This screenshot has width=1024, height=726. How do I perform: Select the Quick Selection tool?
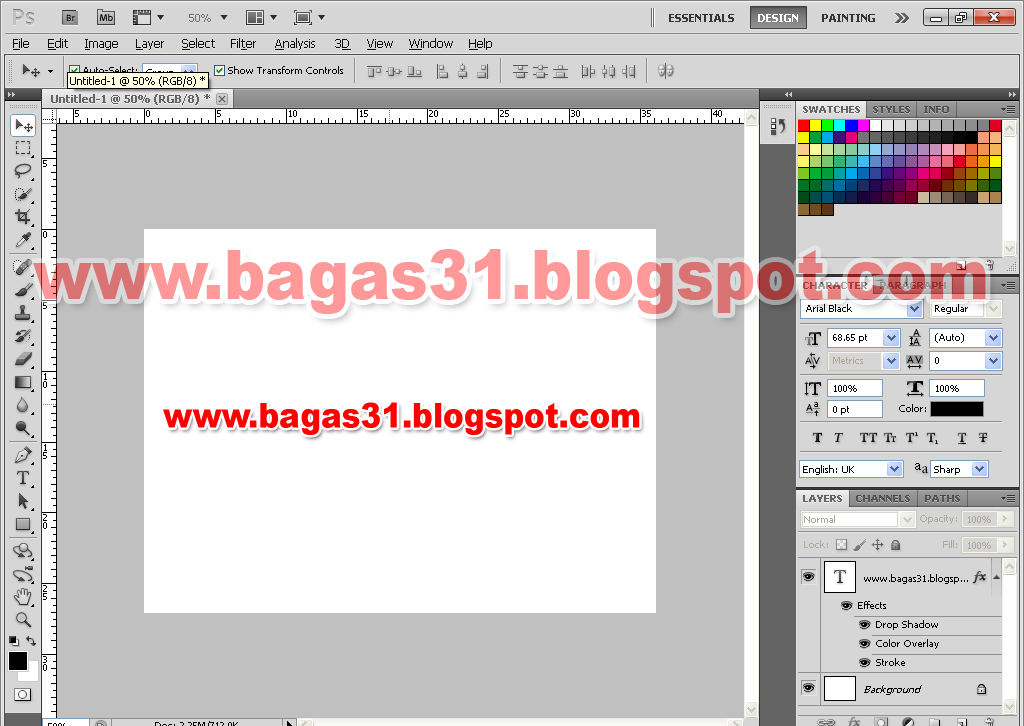[24, 194]
